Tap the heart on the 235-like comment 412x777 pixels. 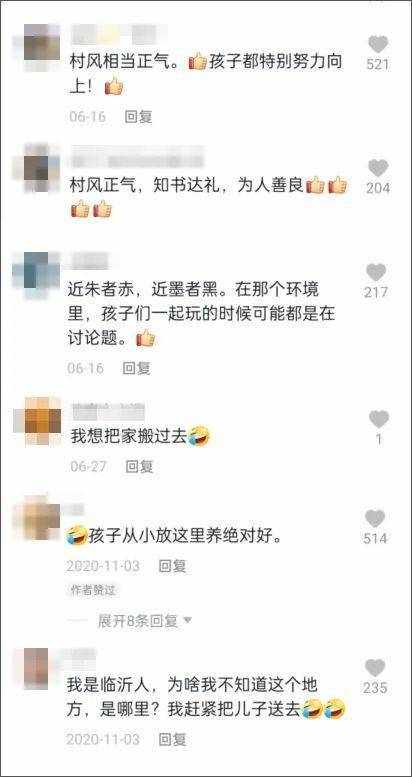point(375,668)
